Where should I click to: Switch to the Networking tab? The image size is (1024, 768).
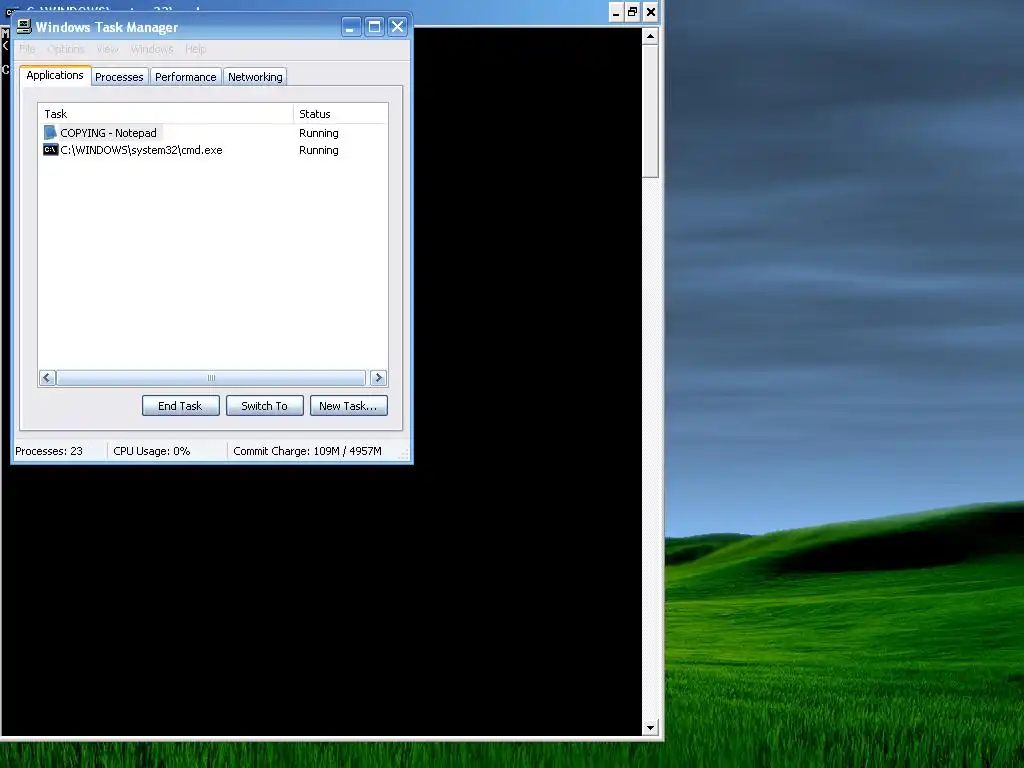(x=255, y=77)
